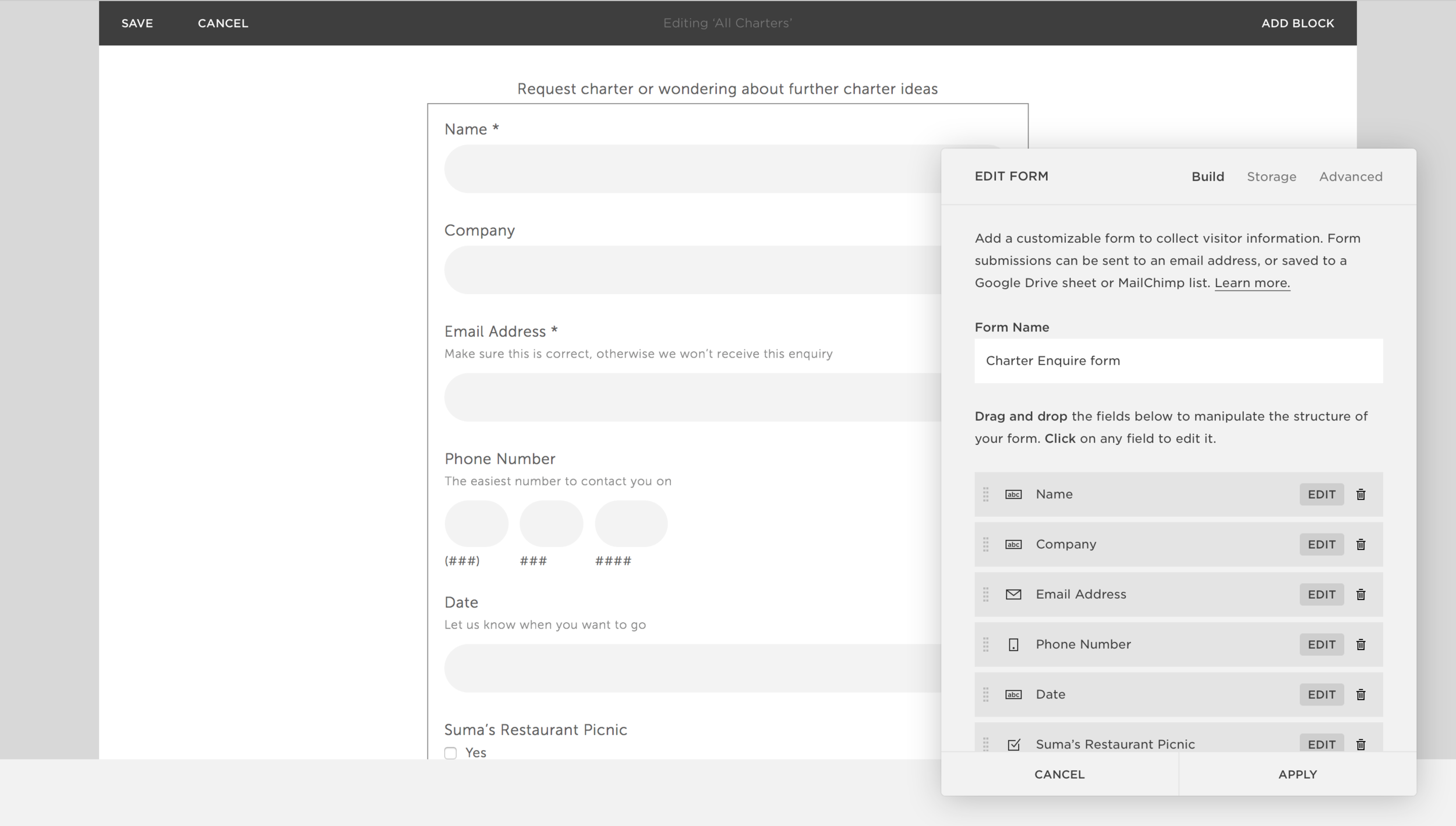
Task: Edit the Suma's Restaurant Picnic field
Action: pyautogui.click(x=1321, y=744)
